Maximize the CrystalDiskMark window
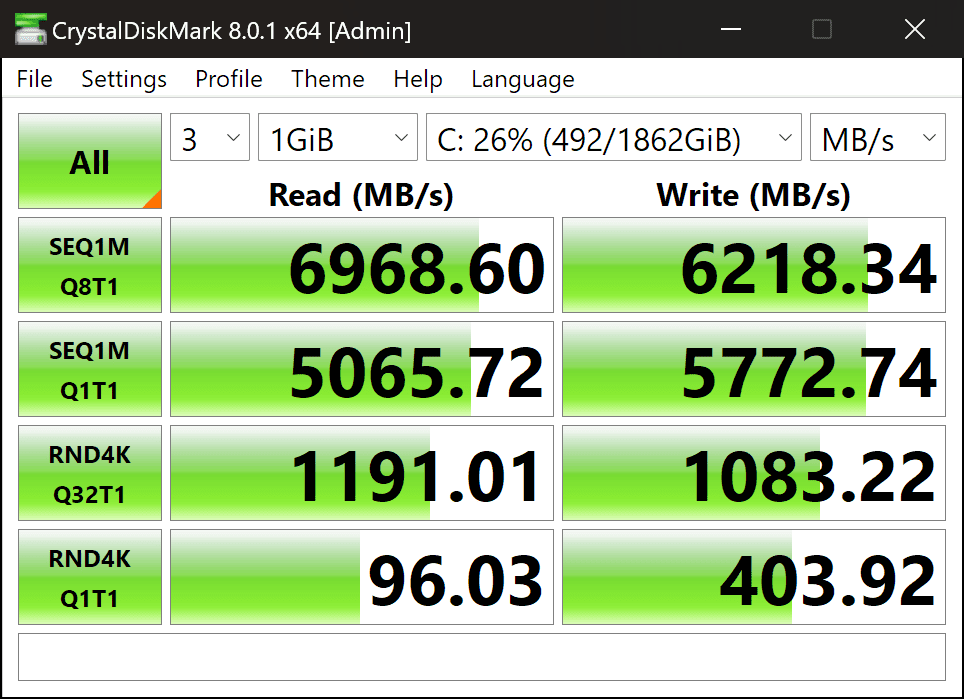The width and height of the screenshot is (964, 699). (822, 29)
